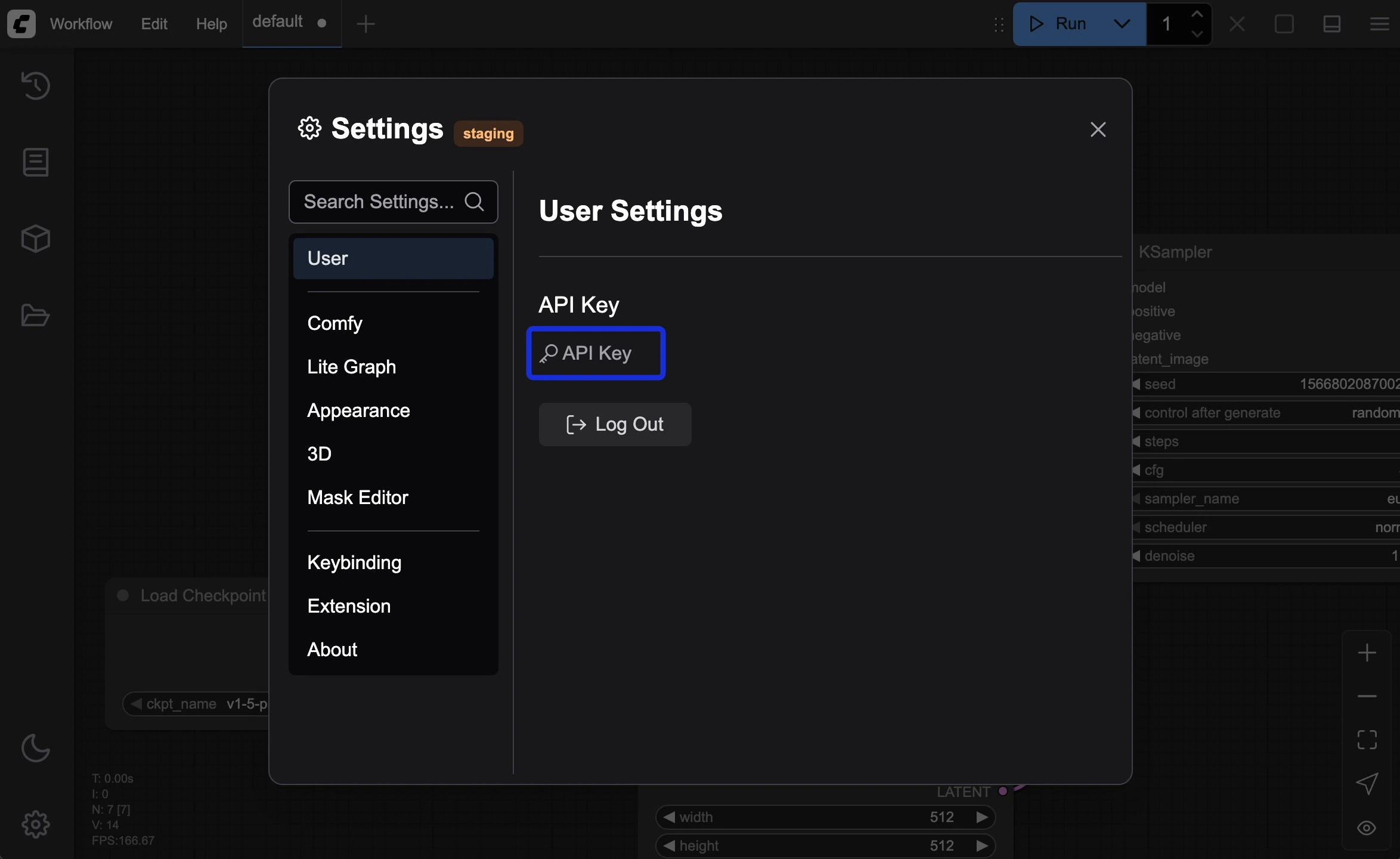Open the Workflow menu
Image resolution: width=1400 pixels, height=859 pixels.
(81, 24)
